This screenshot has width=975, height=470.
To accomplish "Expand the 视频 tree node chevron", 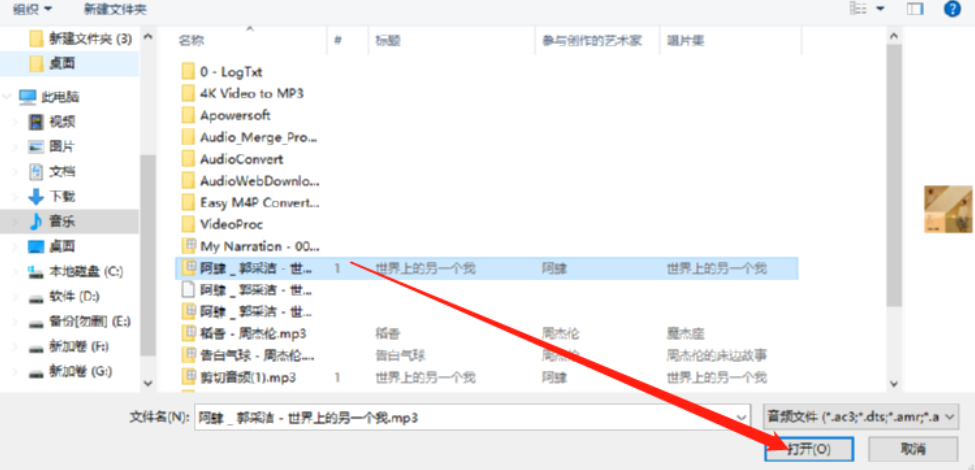I will coord(15,122).
